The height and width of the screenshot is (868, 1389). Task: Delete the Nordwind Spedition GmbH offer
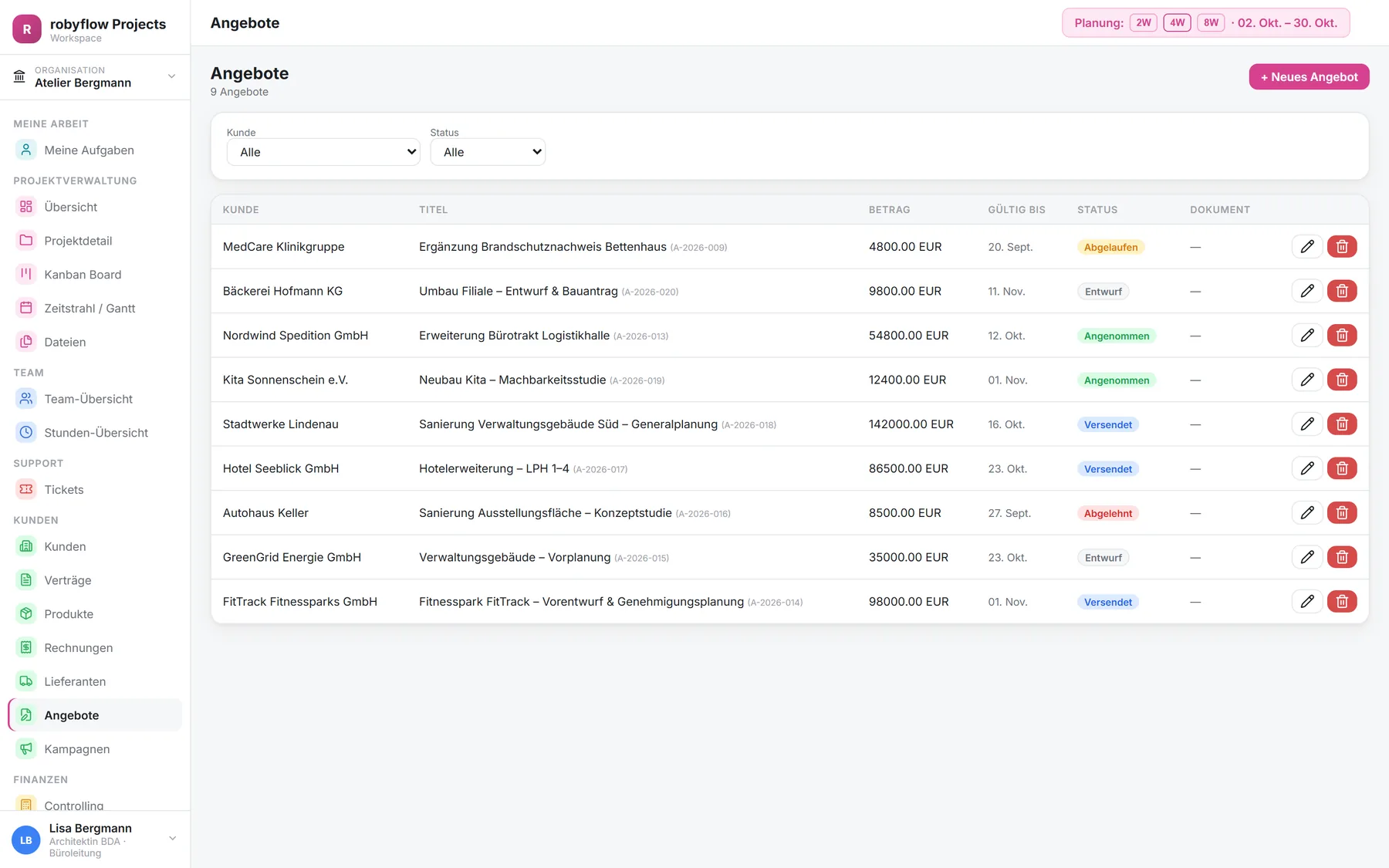[1342, 336]
